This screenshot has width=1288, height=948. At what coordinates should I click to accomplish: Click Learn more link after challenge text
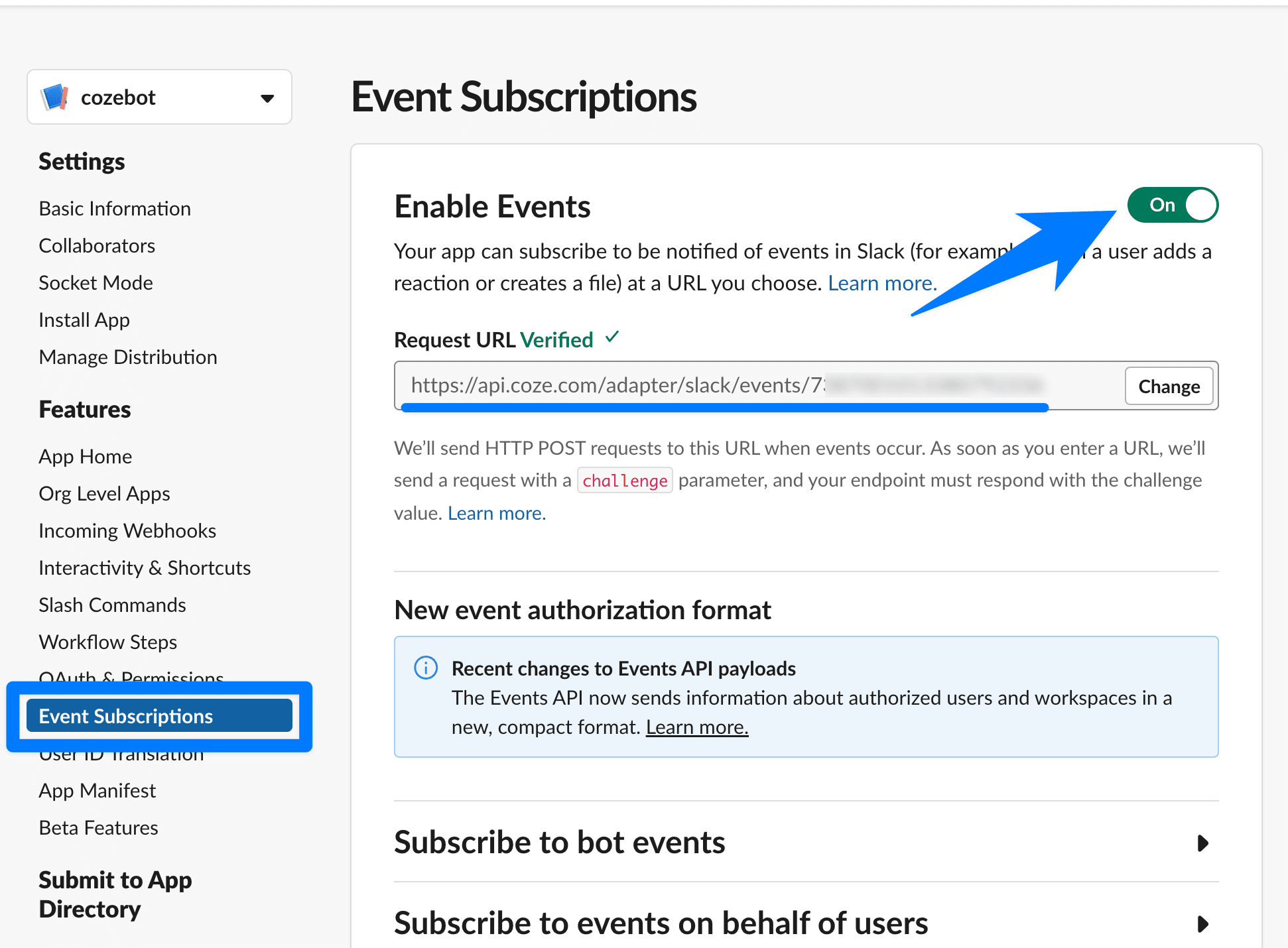click(496, 514)
